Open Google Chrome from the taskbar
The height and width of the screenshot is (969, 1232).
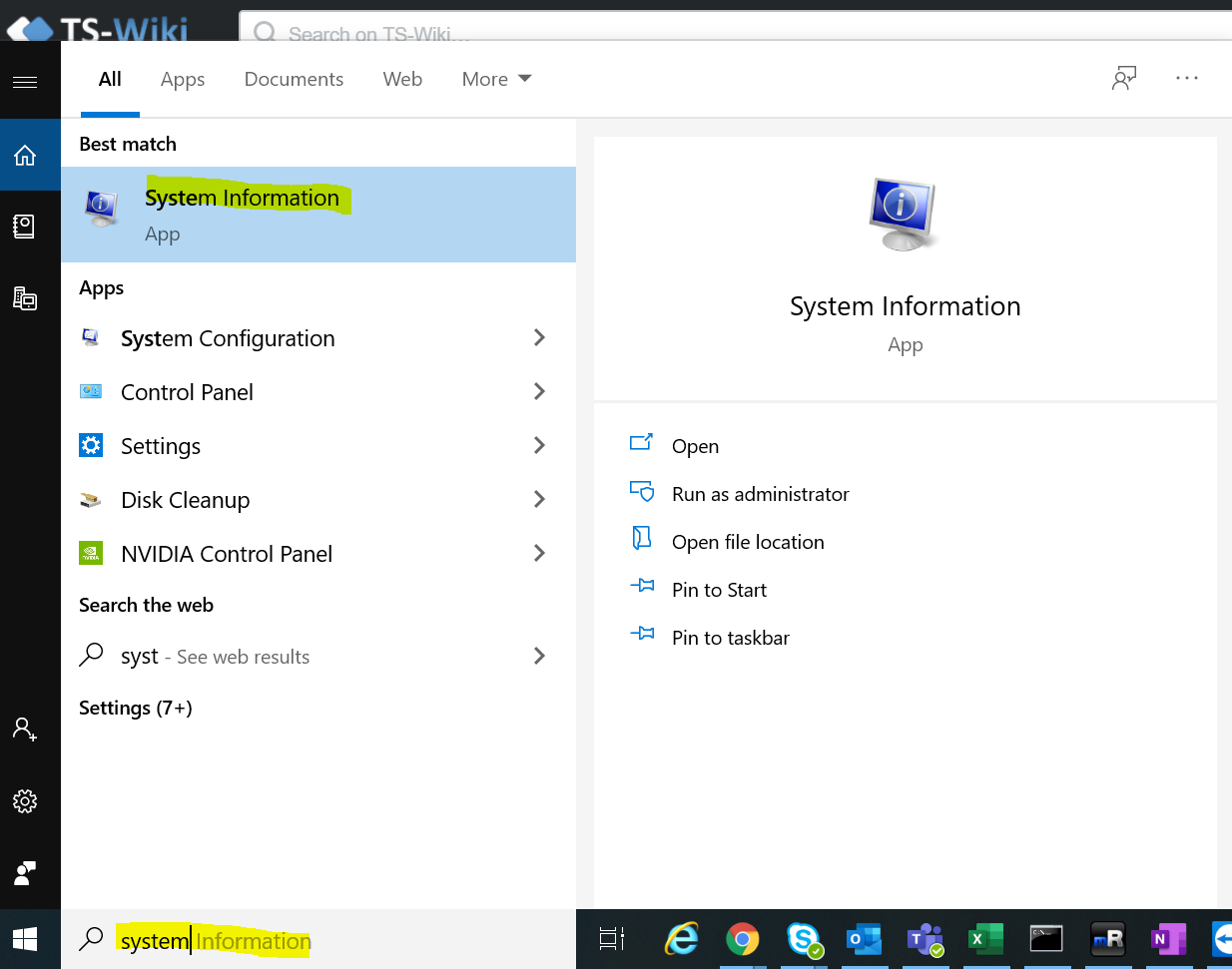pos(742,939)
